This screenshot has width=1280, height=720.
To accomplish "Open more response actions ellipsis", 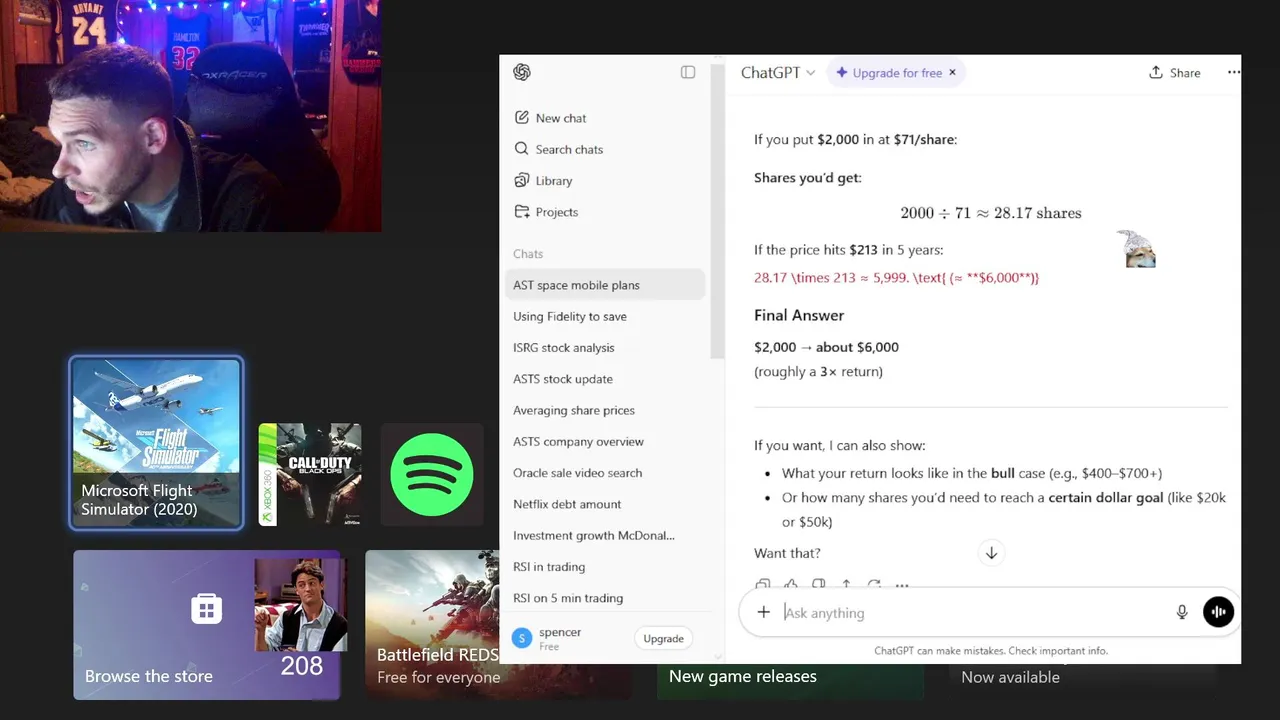I will tap(902, 585).
